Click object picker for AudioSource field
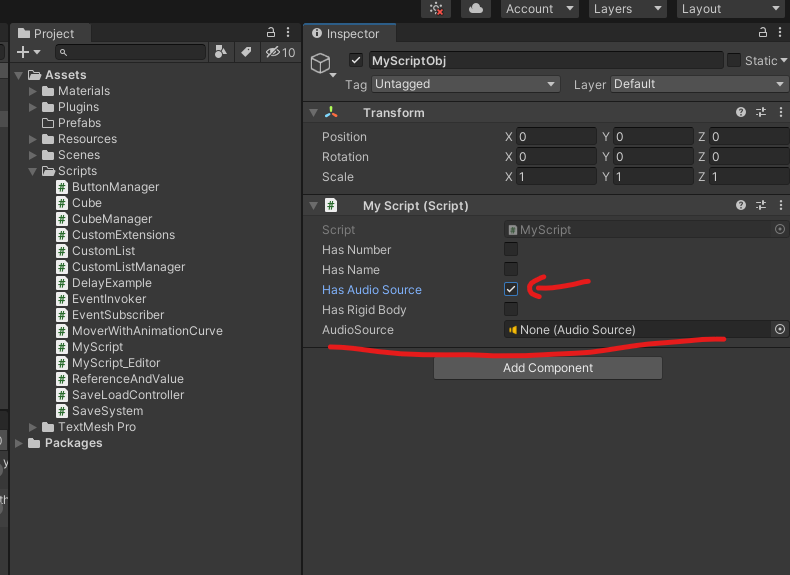This screenshot has width=790, height=575. (779, 329)
